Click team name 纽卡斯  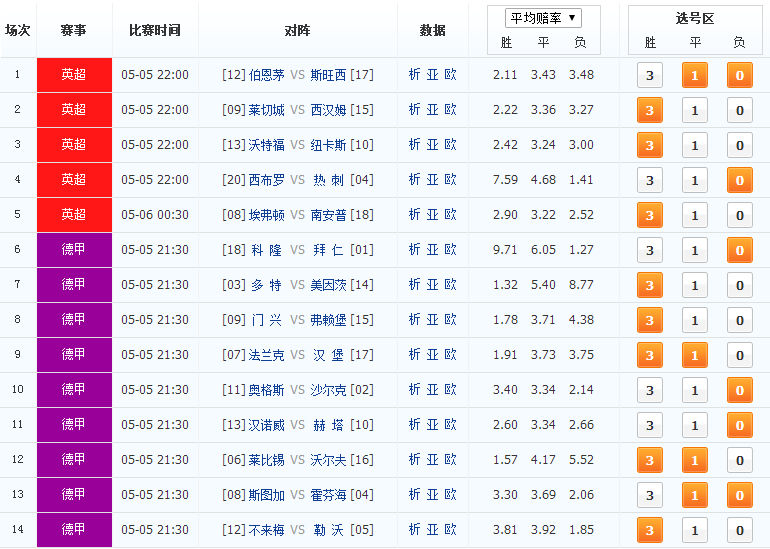point(329,144)
